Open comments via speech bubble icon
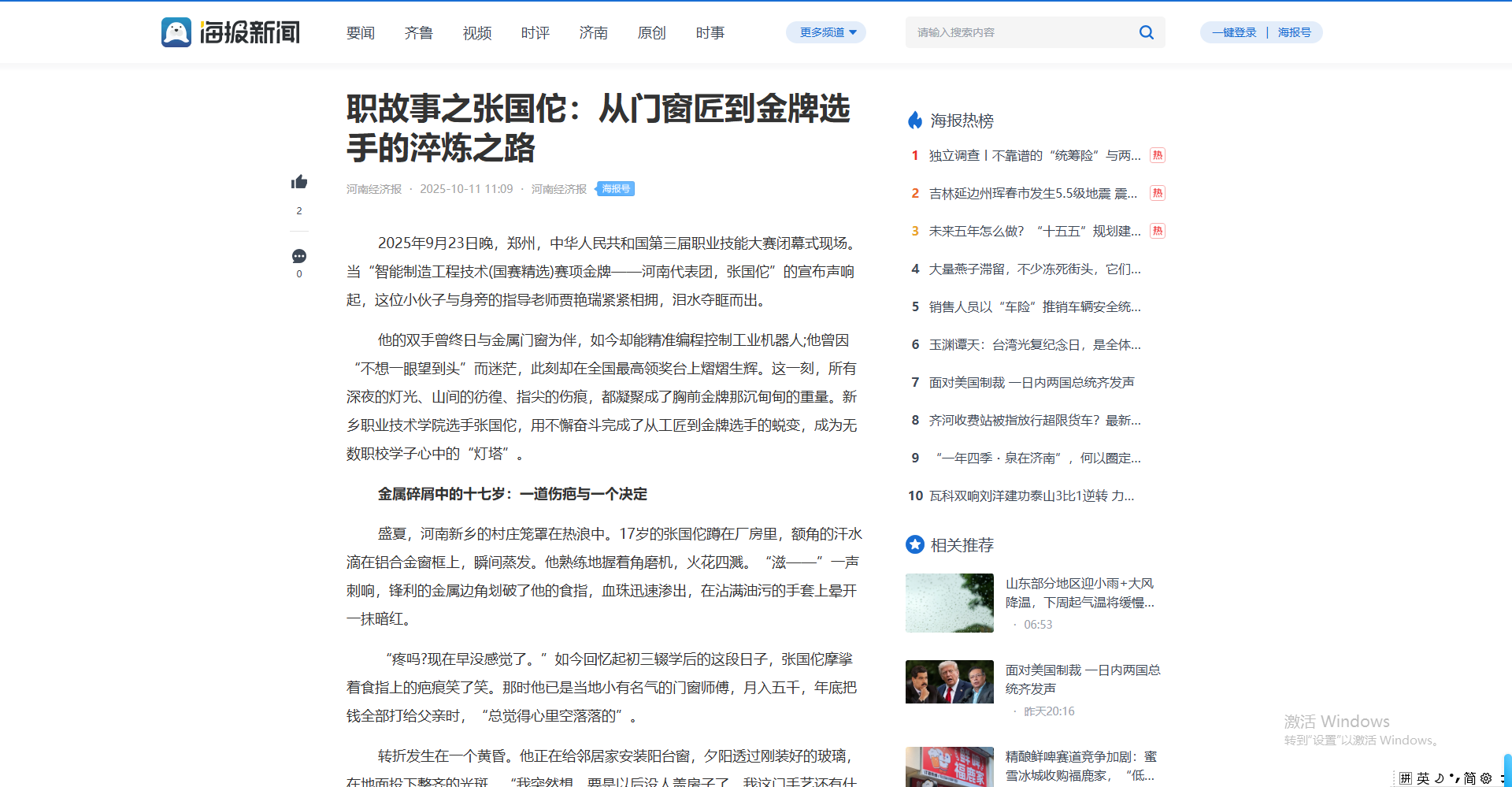The height and width of the screenshot is (787, 1512). point(299,257)
